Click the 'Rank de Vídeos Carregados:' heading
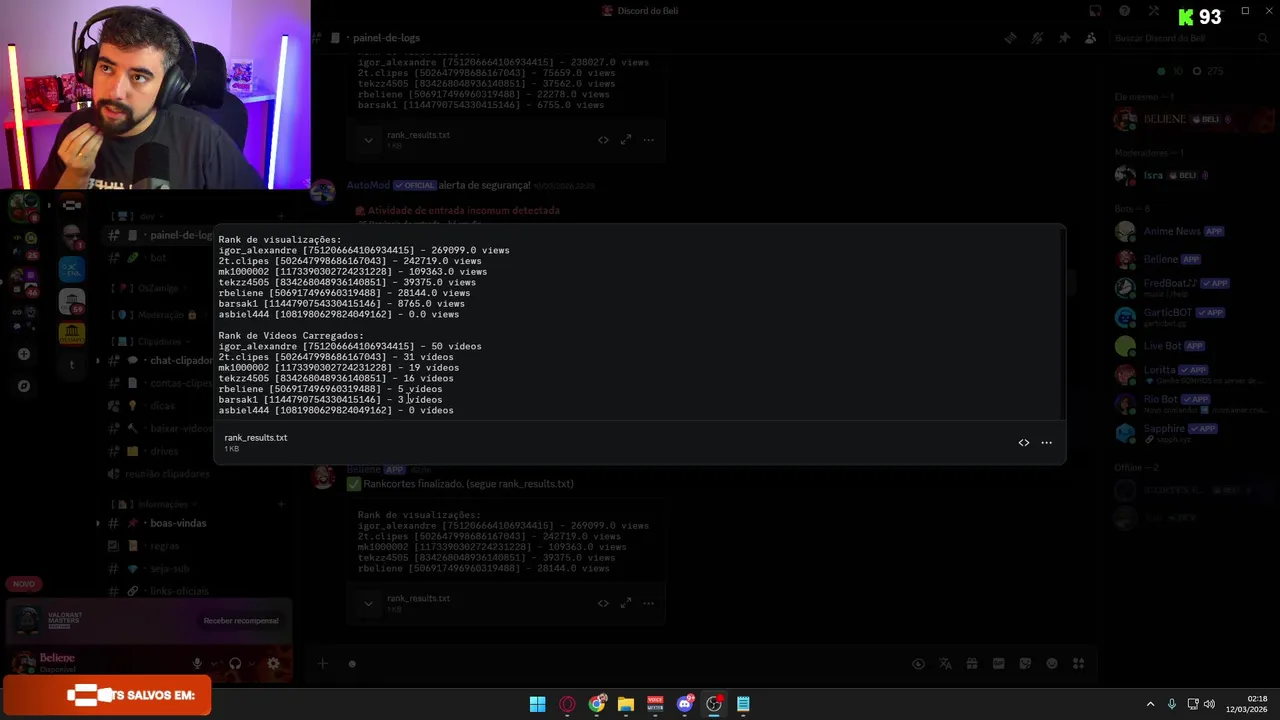 (x=291, y=335)
